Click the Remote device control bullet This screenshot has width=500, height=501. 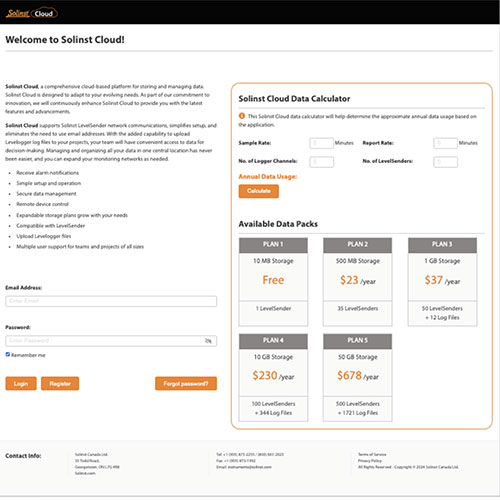click(x=43, y=204)
